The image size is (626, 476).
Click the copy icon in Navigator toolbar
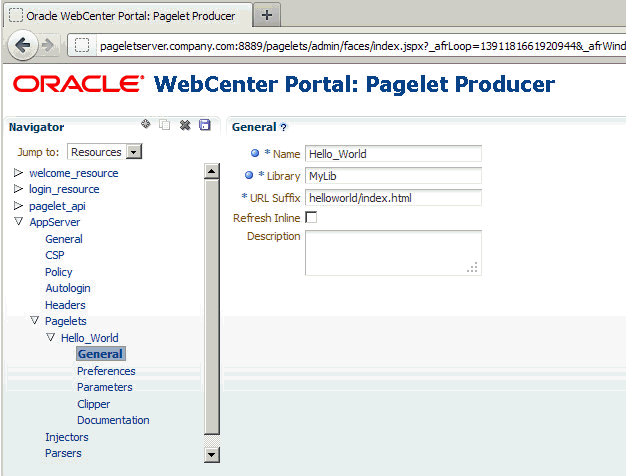point(164,125)
